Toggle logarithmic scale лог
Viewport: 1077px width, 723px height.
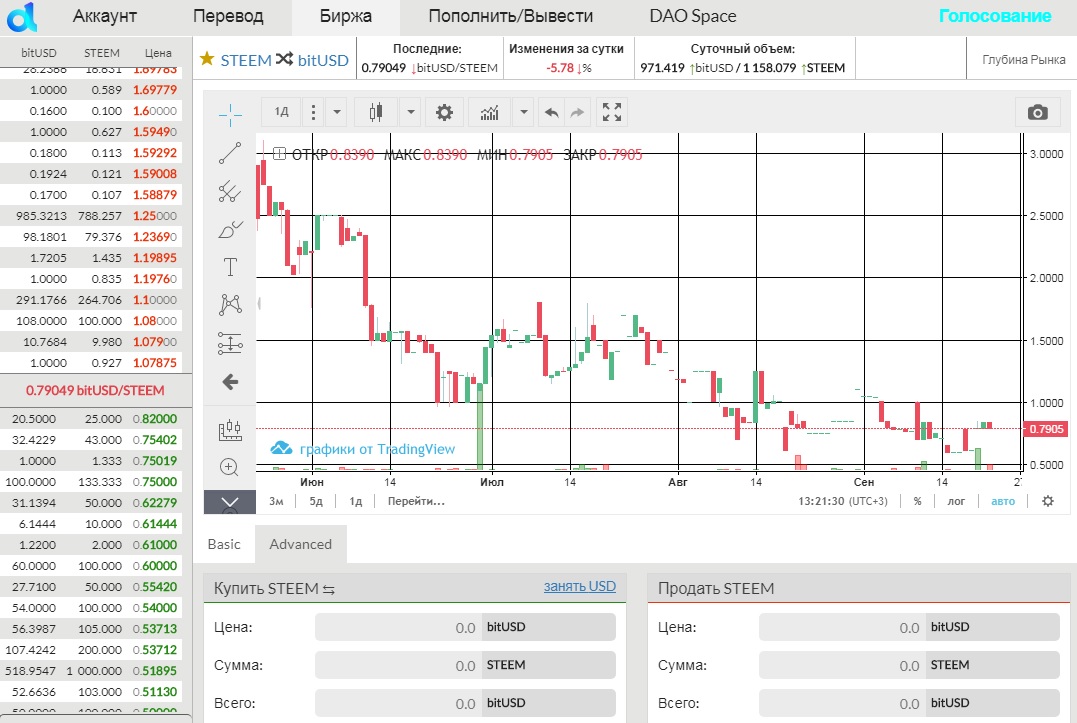coord(956,501)
